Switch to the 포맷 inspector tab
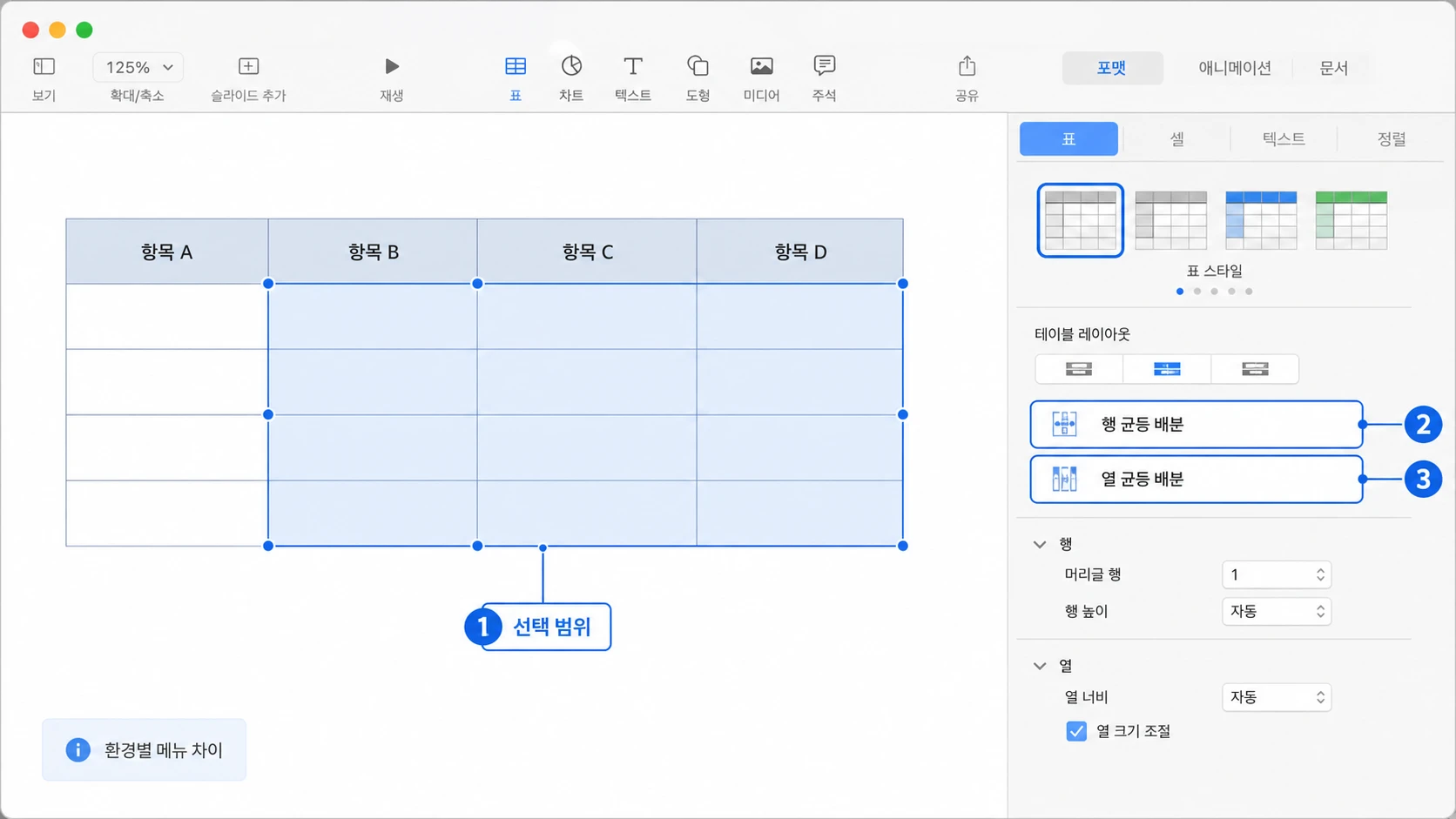Screen dimensions: 1456x819 tap(1112, 68)
